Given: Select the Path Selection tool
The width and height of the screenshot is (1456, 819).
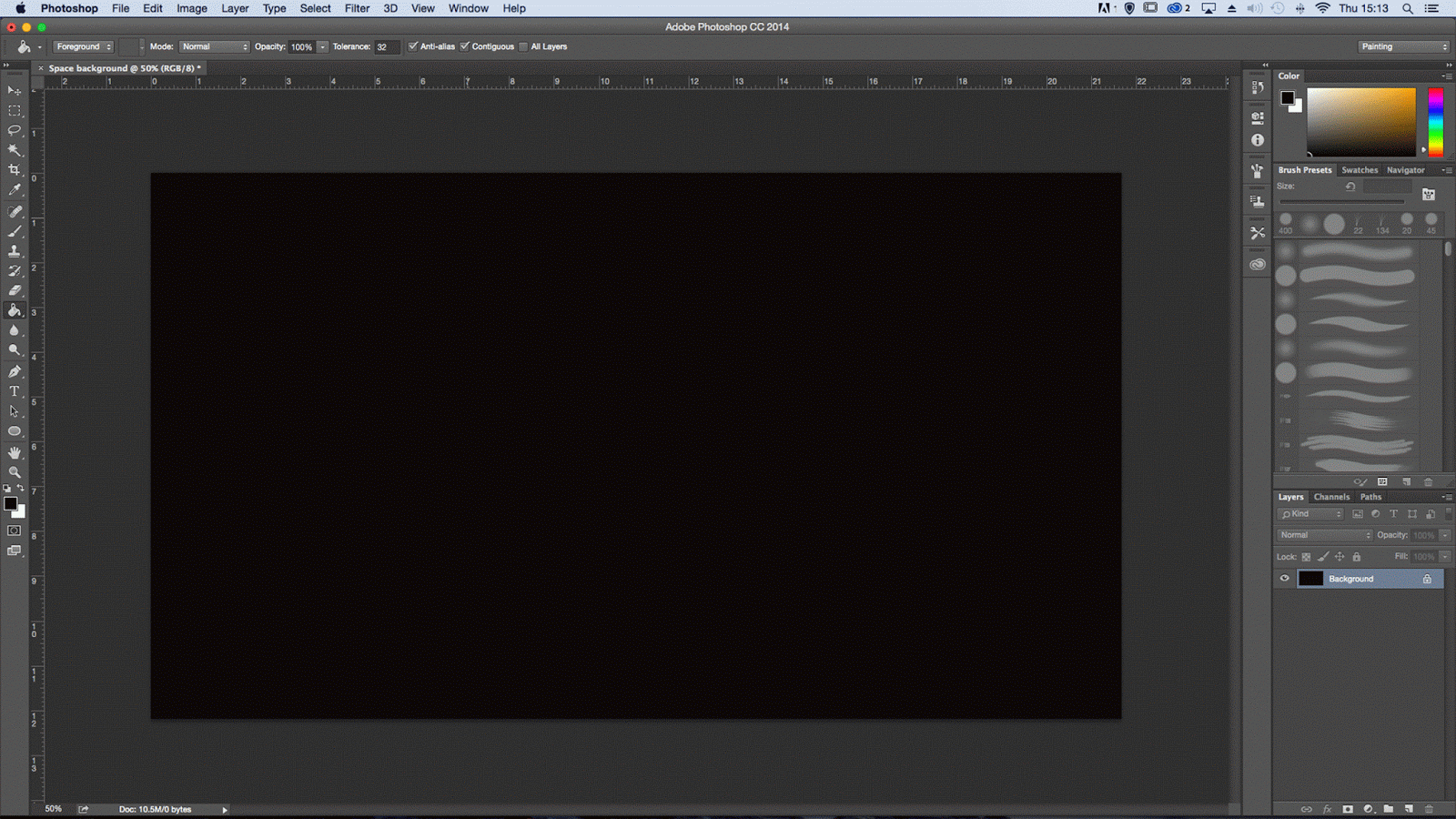Looking at the screenshot, I should (15, 411).
